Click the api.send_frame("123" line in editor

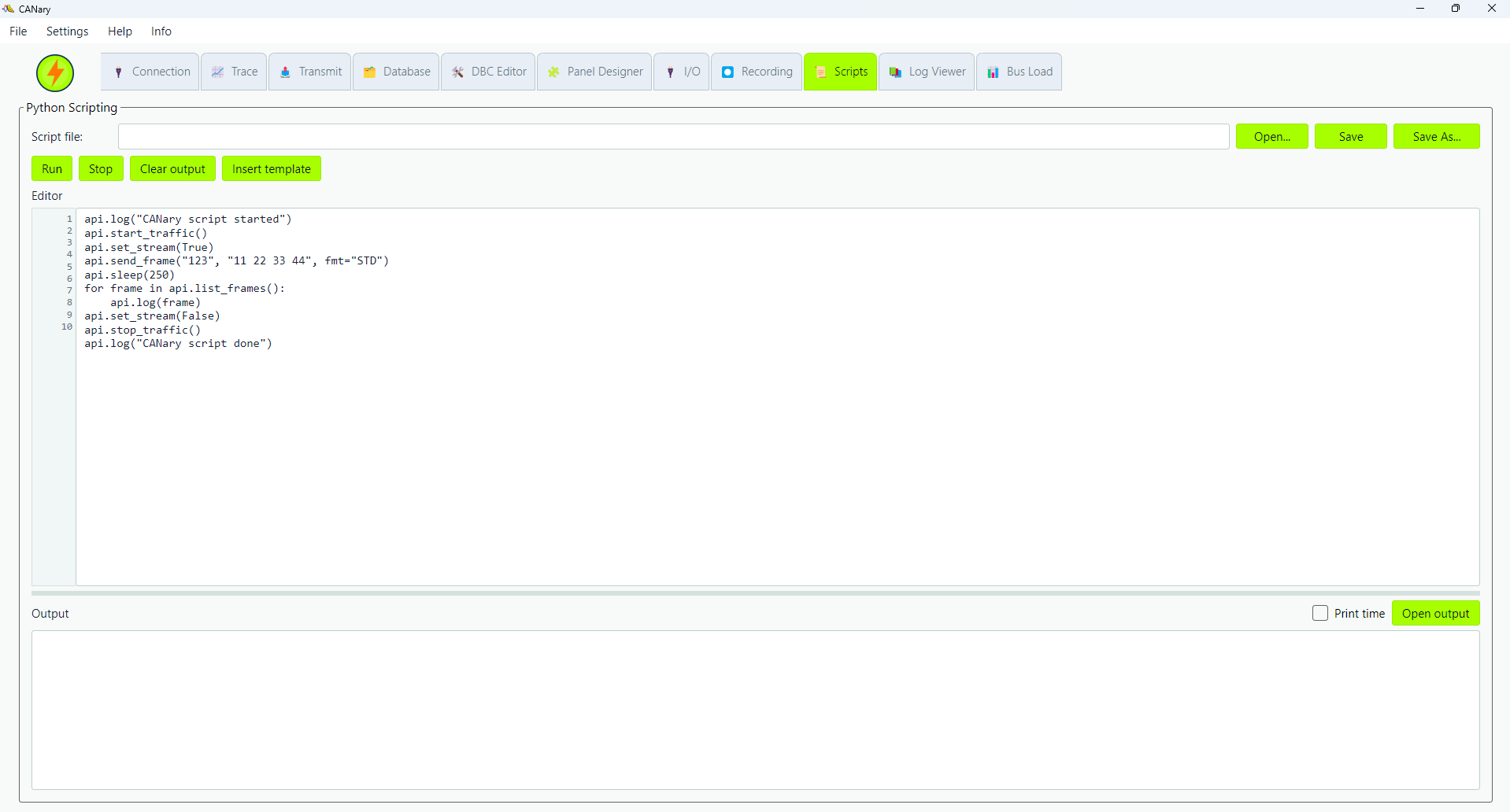click(237, 260)
